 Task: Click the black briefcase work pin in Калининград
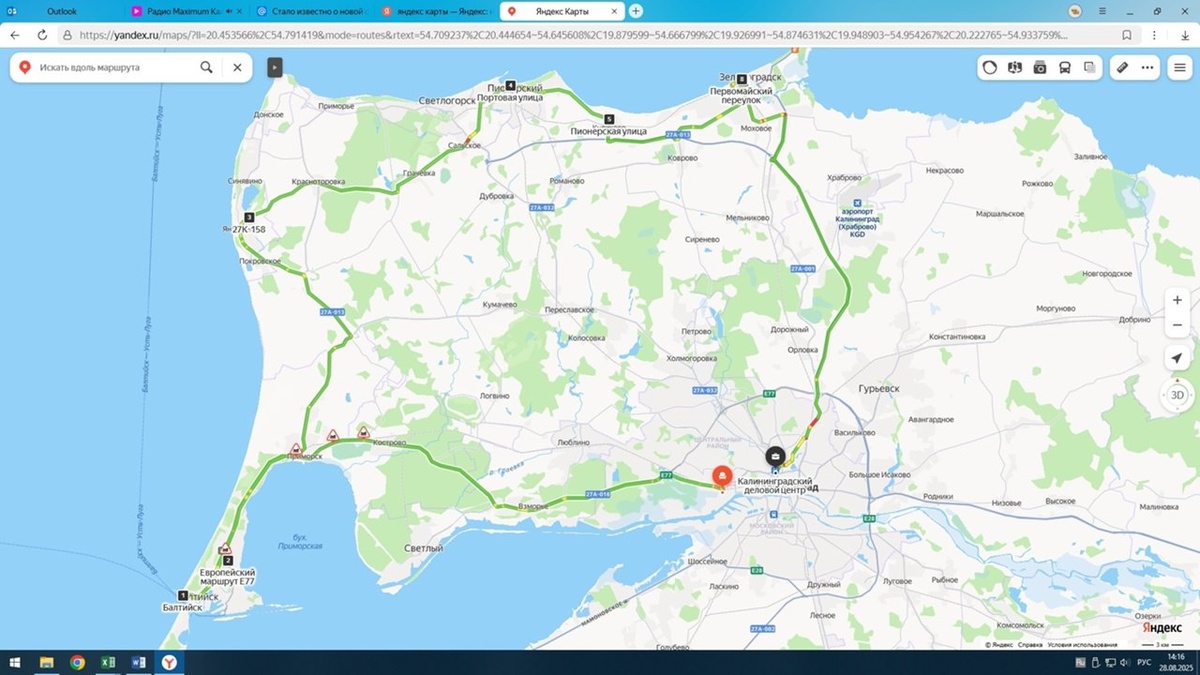pyautogui.click(x=775, y=457)
